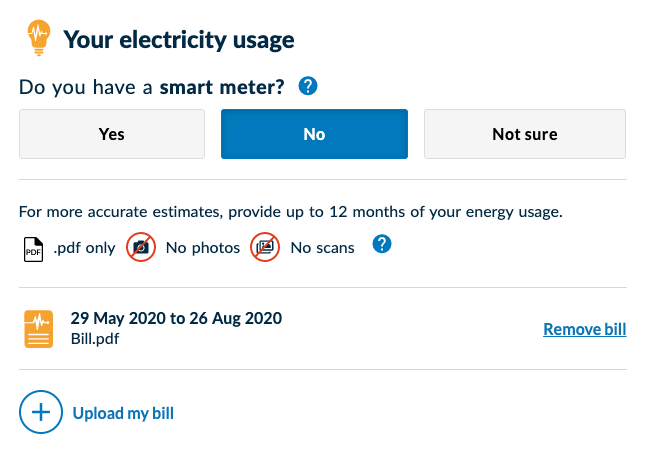This screenshot has width=645, height=451.
Task: Click the crossed-out no scans icon
Action: (265, 247)
